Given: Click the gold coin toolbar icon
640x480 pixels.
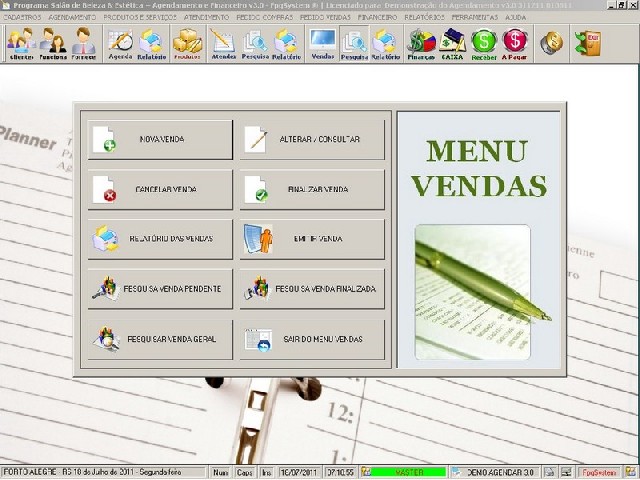Looking at the screenshot, I should click(x=551, y=43).
